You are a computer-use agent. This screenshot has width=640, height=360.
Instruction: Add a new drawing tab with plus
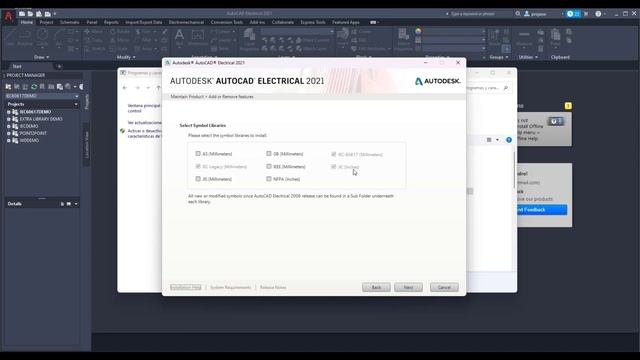point(59,66)
